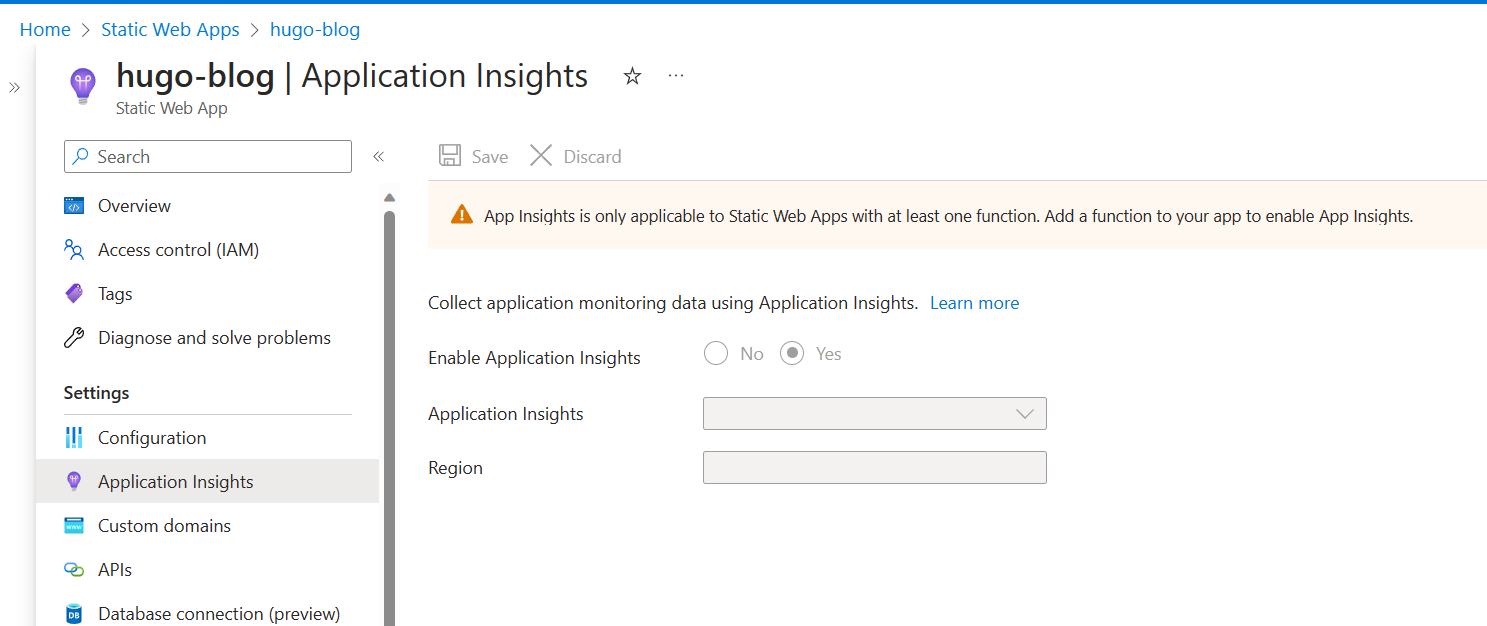Expand the flyout panel arrow on far left

click(14, 88)
